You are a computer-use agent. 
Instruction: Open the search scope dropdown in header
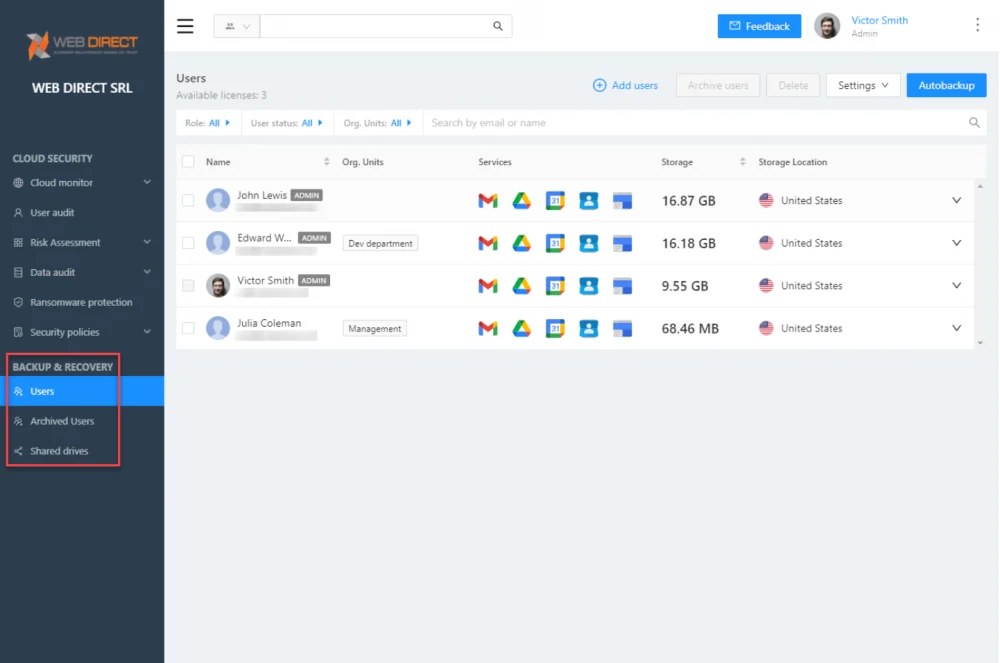point(237,26)
